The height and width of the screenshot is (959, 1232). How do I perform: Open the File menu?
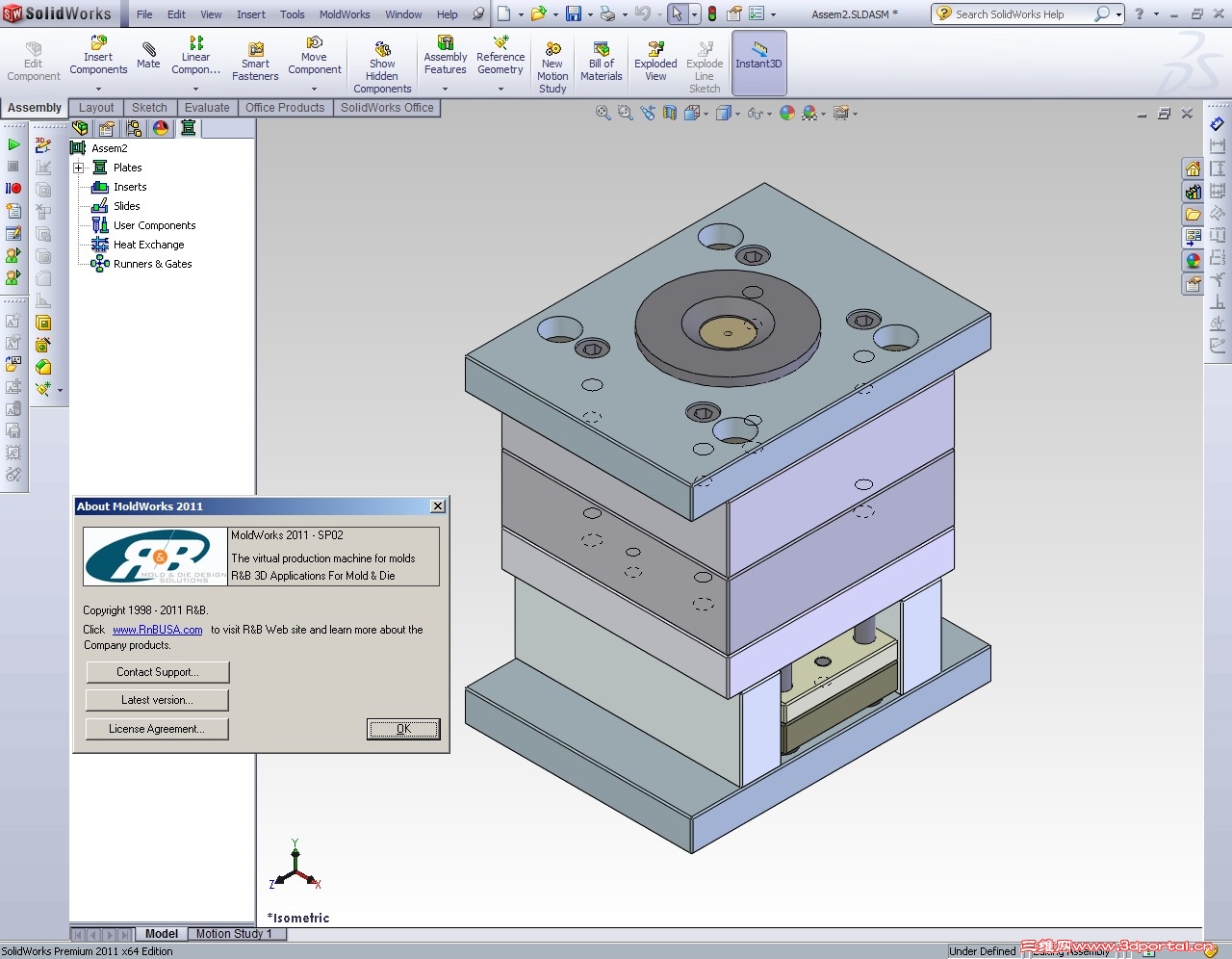pos(144,14)
